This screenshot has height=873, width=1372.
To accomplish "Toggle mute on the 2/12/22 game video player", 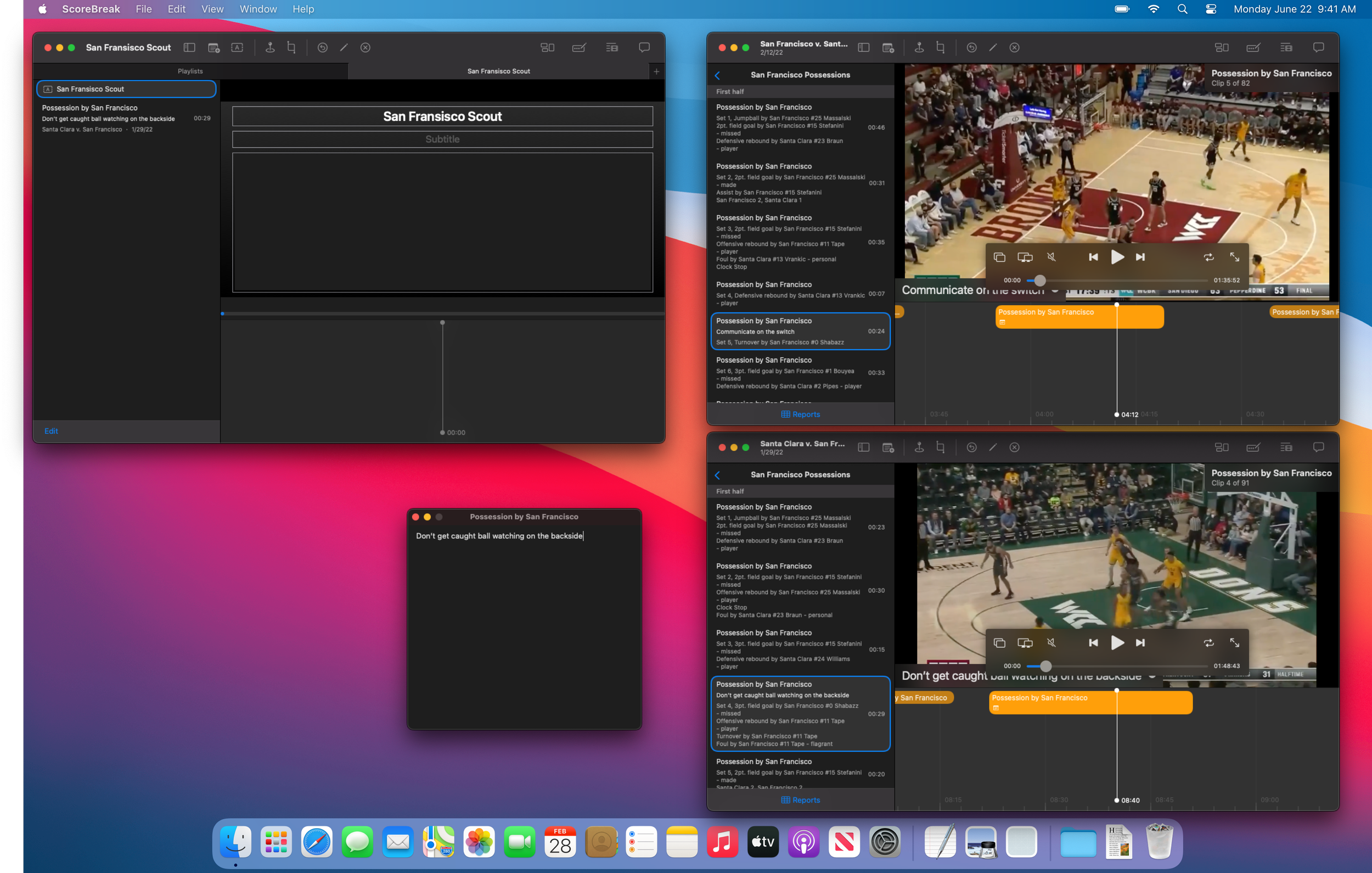I will [1051, 257].
